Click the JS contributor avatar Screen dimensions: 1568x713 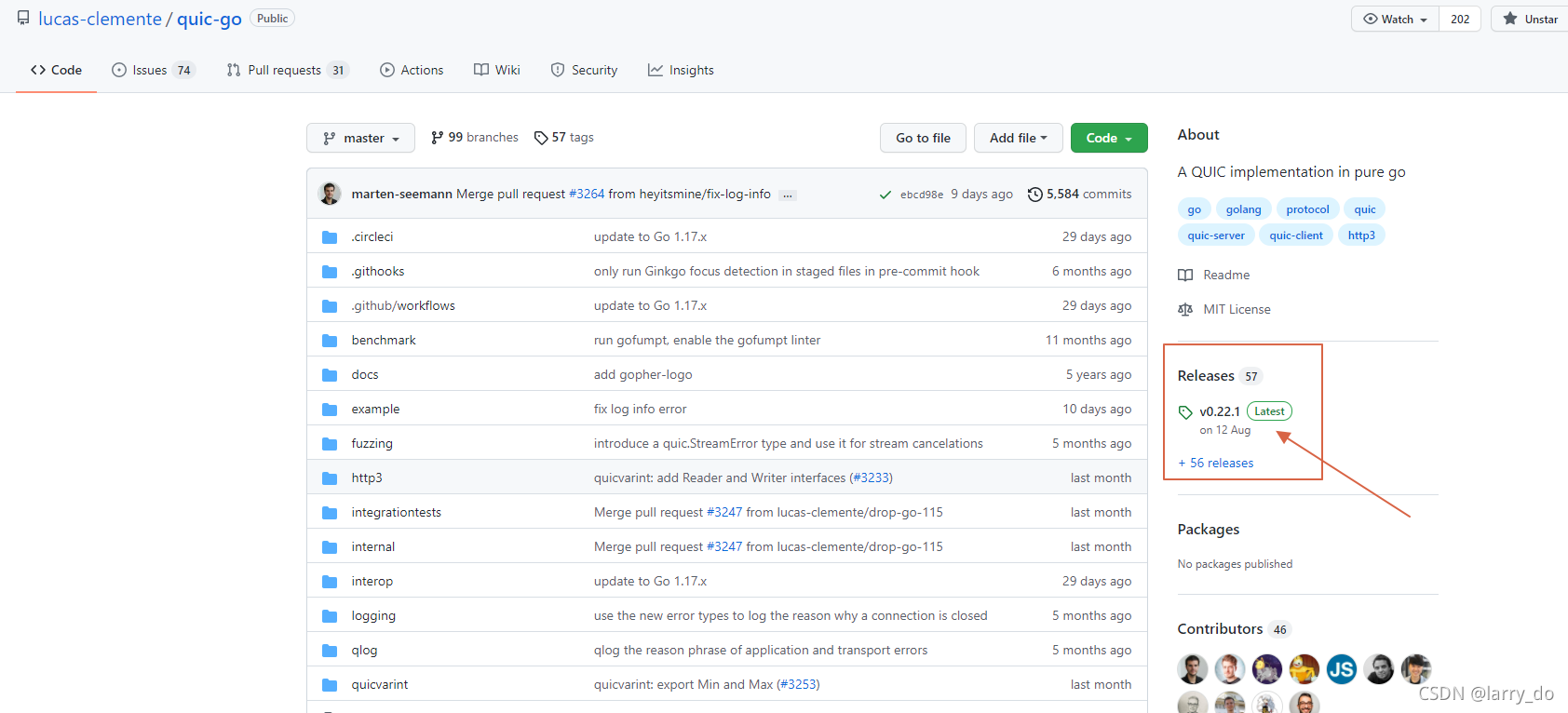[x=1342, y=668]
